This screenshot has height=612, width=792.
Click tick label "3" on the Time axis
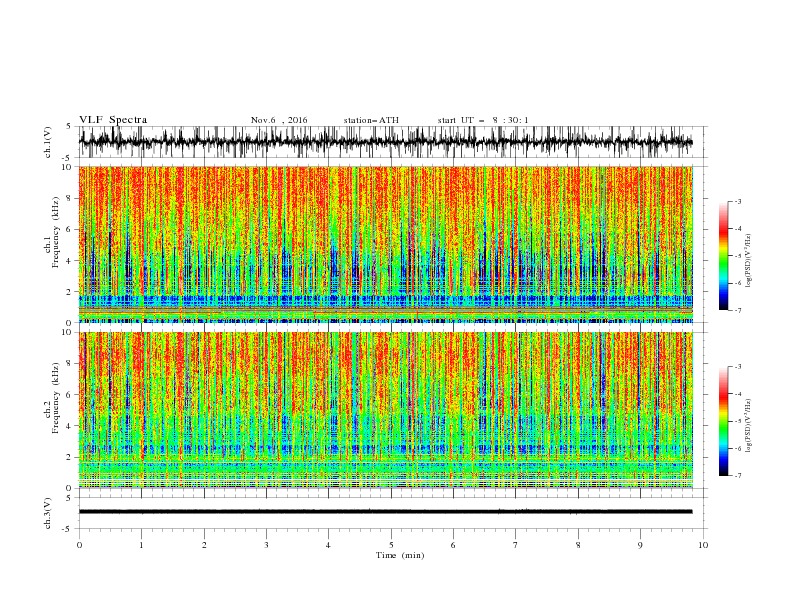pyautogui.click(x=266, y=545)
